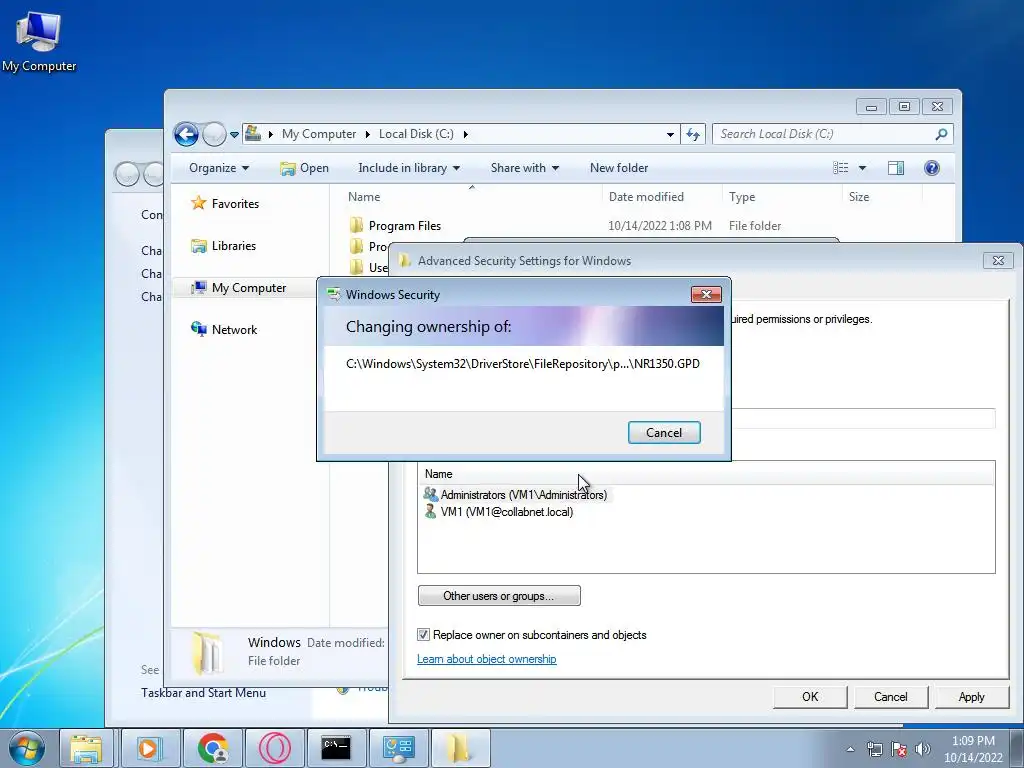Create a New folder
This screenshot has width=1024, height=768.
coord(618,168)
